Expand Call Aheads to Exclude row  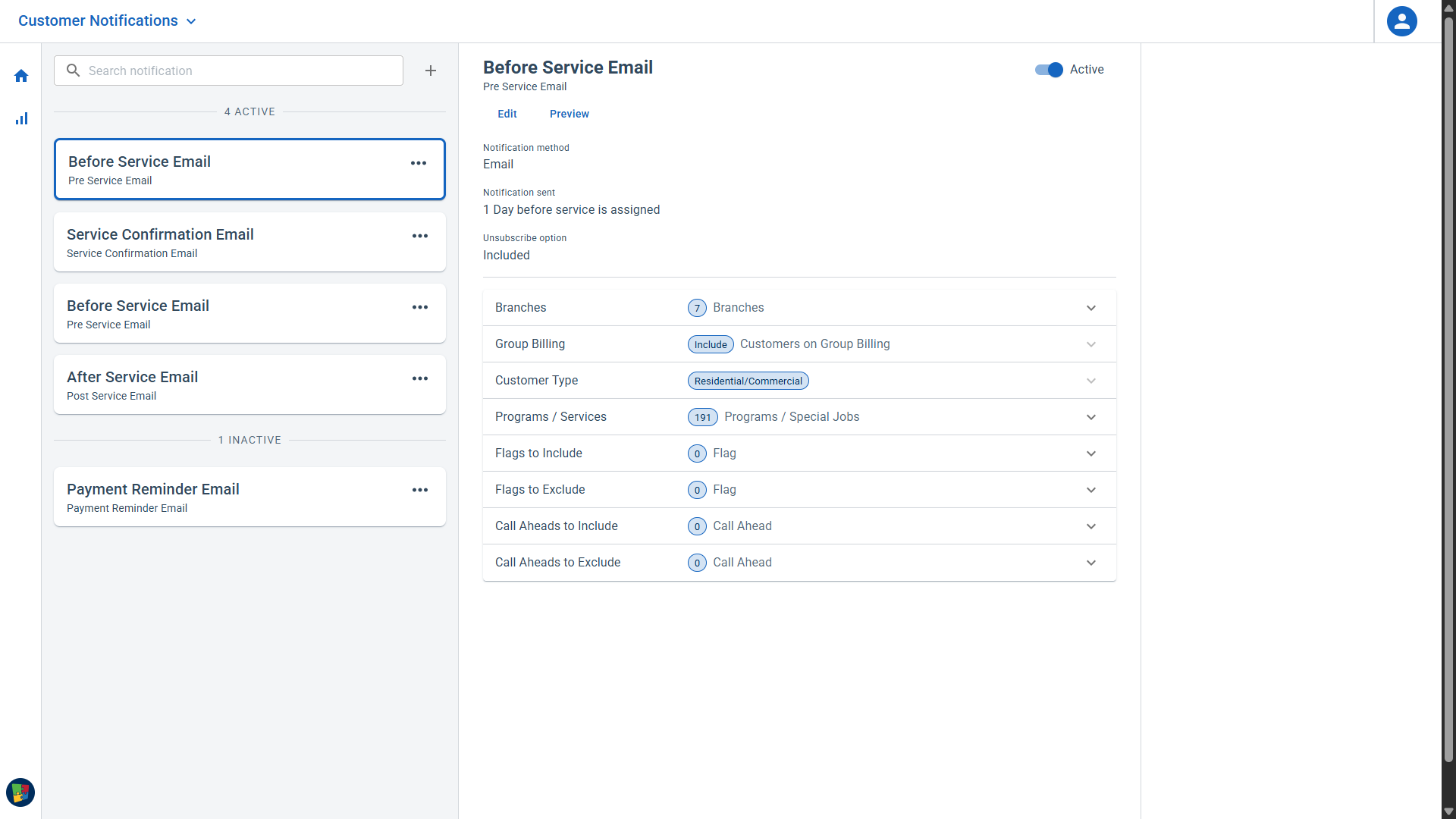(x=1090, y=563)
